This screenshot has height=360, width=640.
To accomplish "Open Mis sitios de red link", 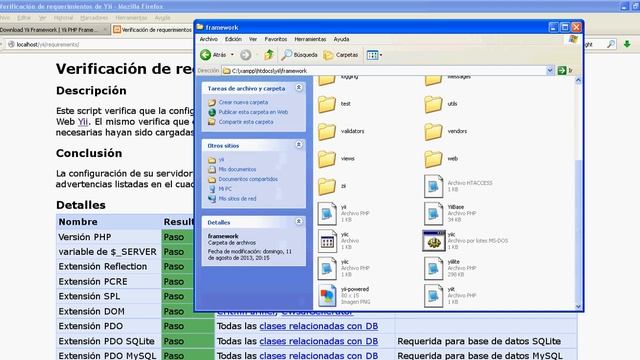I will pos(237,199).
